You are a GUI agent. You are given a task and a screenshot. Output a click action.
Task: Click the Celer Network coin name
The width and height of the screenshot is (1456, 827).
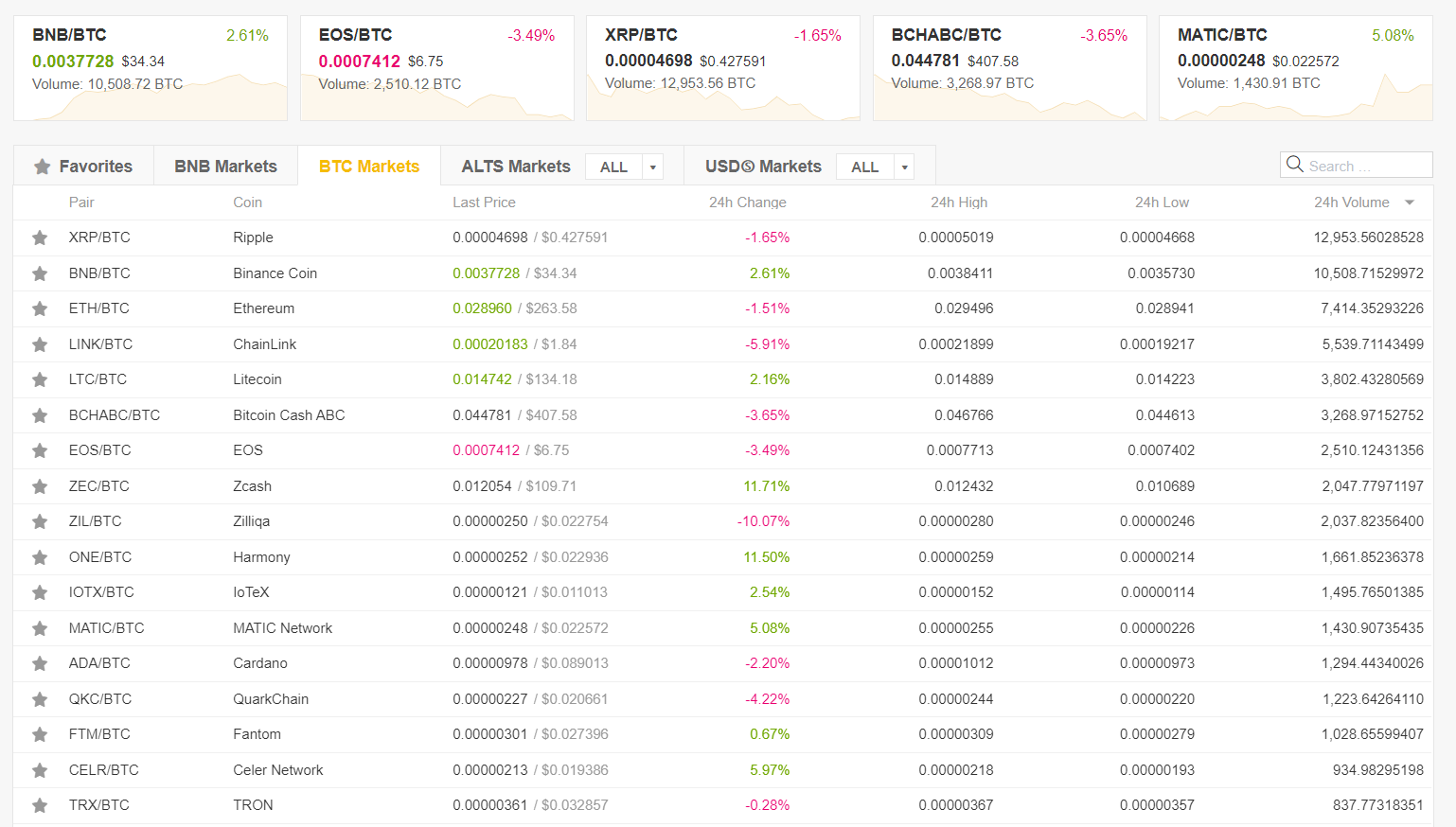pyautogui.click(x=278, y=770)
